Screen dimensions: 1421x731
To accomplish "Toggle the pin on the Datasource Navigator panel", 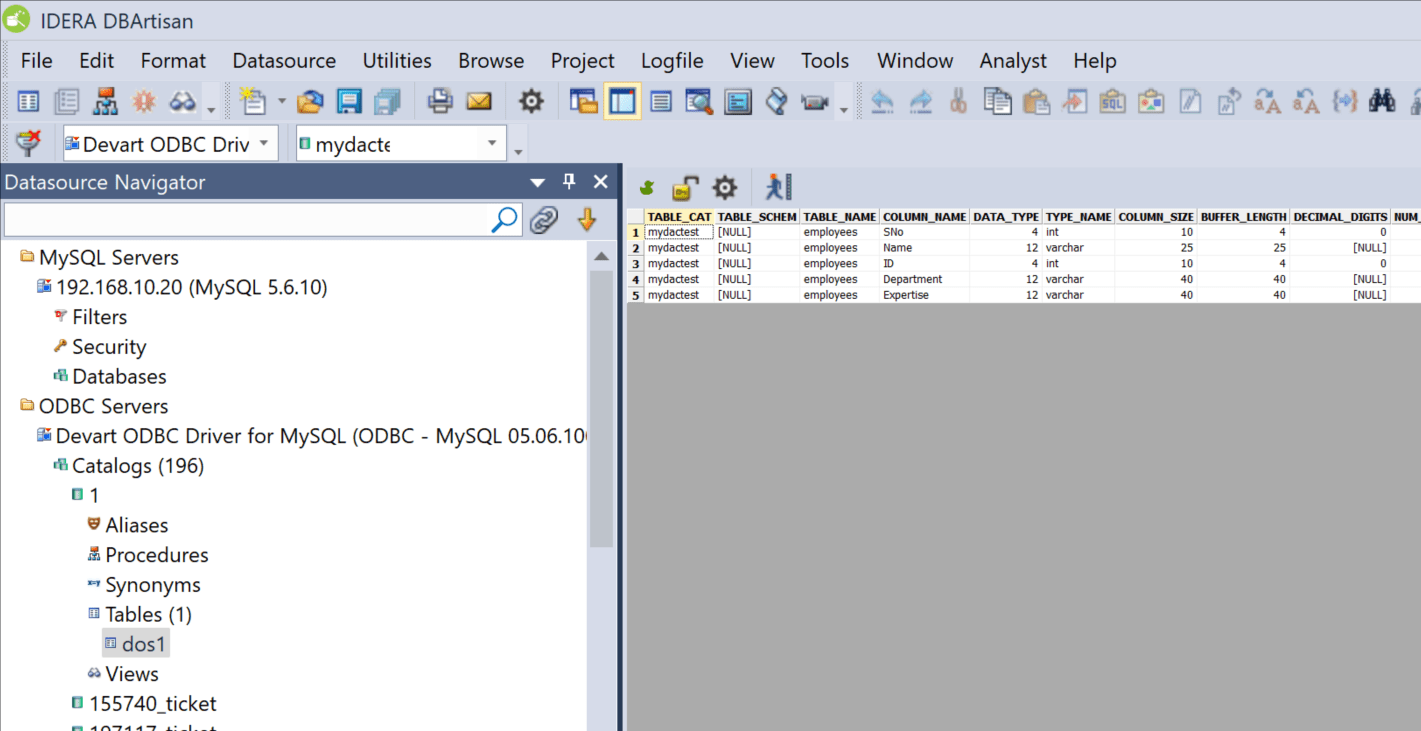I will pyautogui.click(x=569, y=182).
